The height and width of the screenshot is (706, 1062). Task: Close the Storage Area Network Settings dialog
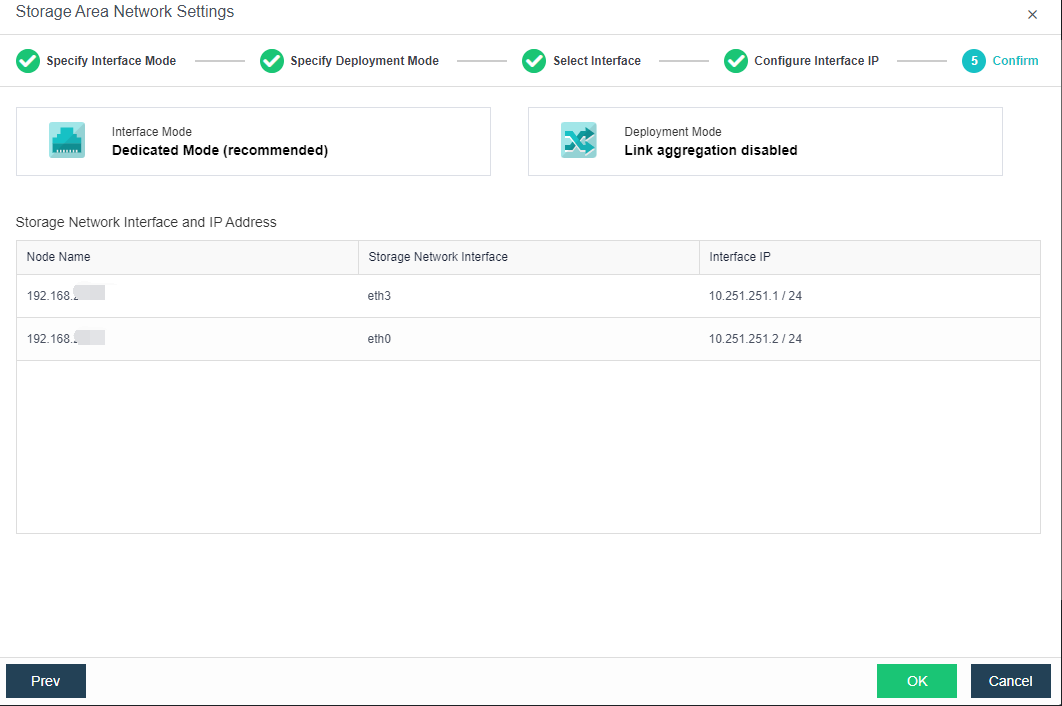(1032, 14)
